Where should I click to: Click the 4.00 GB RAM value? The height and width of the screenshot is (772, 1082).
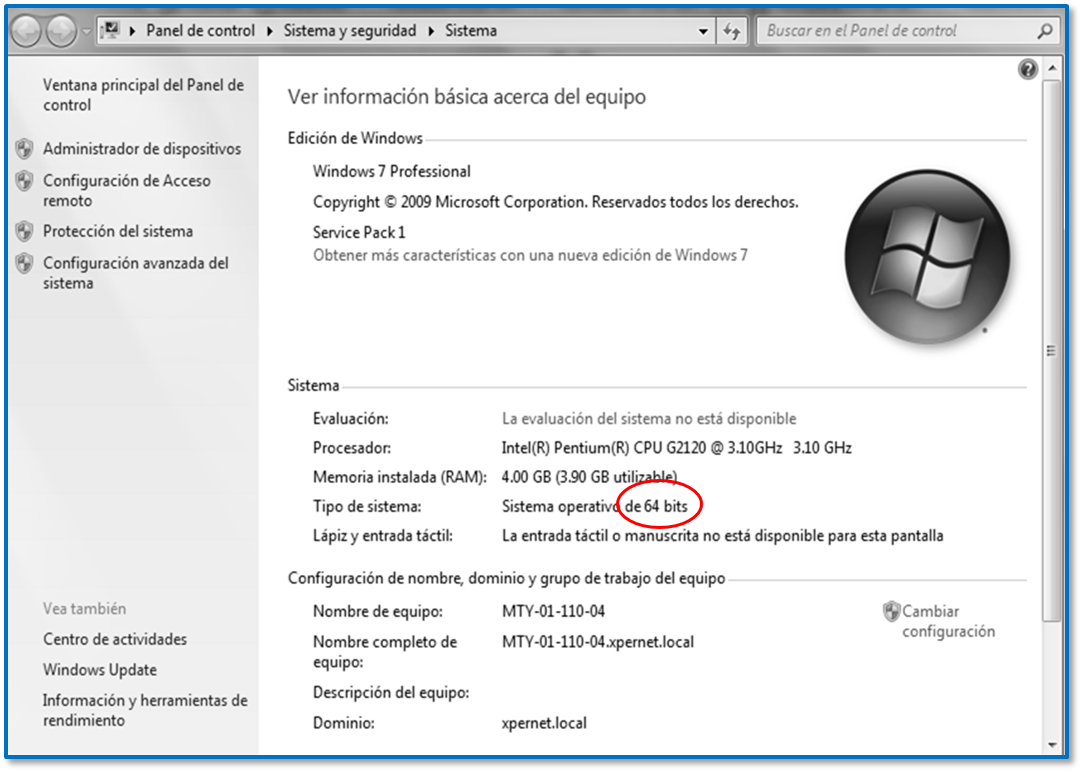589,477
